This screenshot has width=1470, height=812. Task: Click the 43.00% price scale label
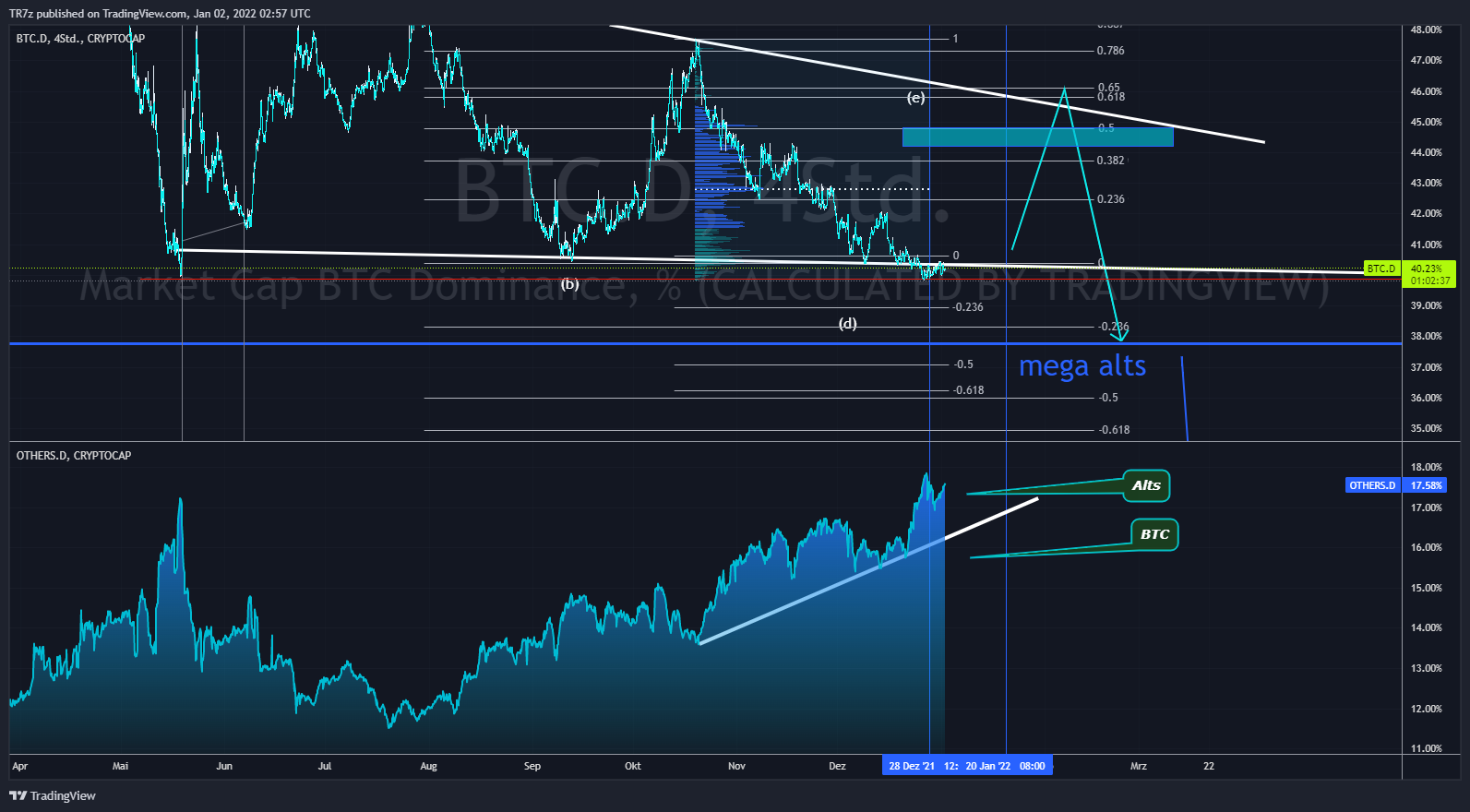pyautogui.click(x=1427, y=183)
